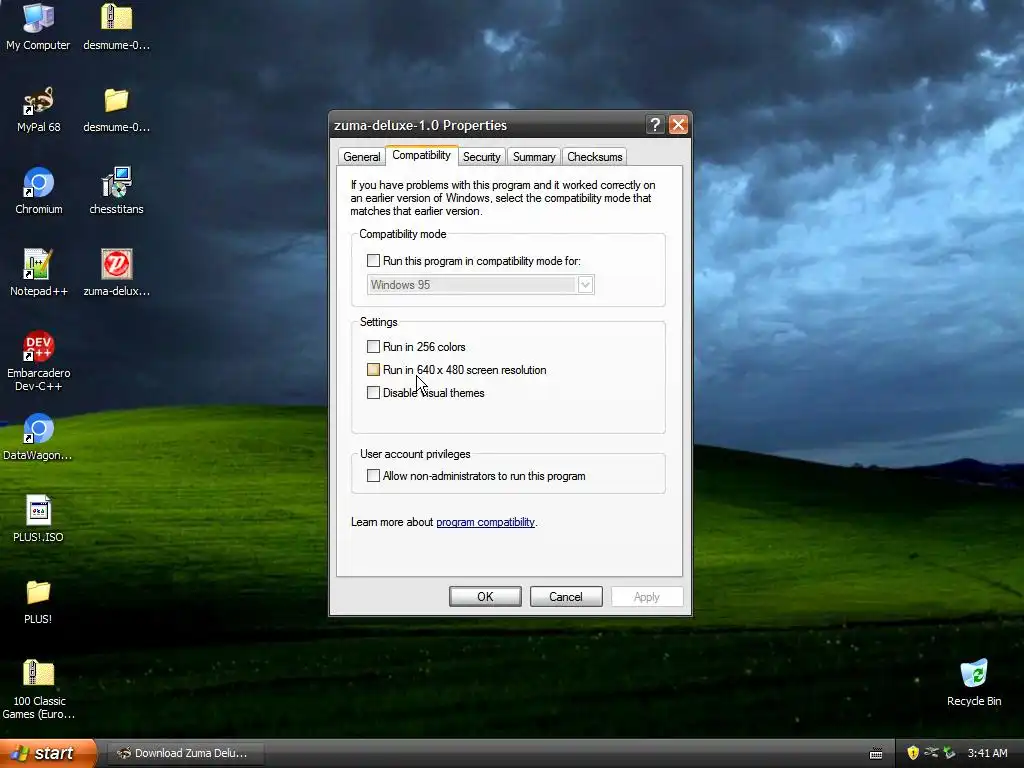Switch to the Security tab
This screenshot has height=768, width=1024.
(481, 157)
